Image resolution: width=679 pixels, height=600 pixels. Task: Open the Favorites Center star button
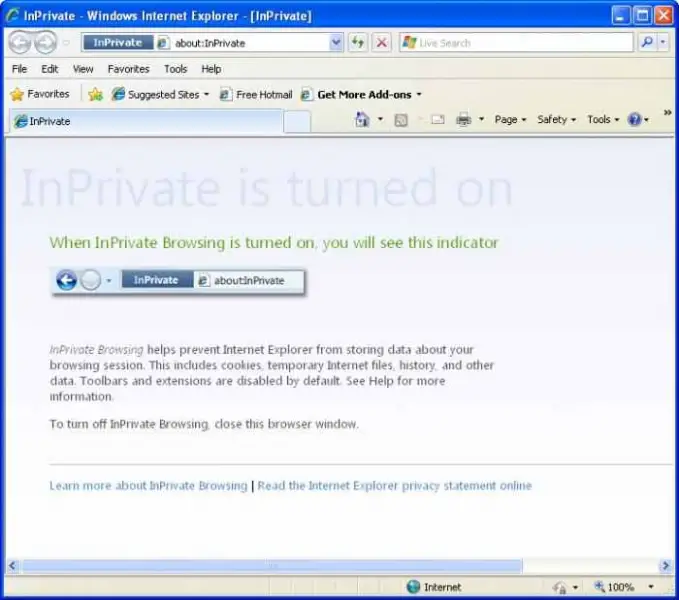[x=40, y=94]
